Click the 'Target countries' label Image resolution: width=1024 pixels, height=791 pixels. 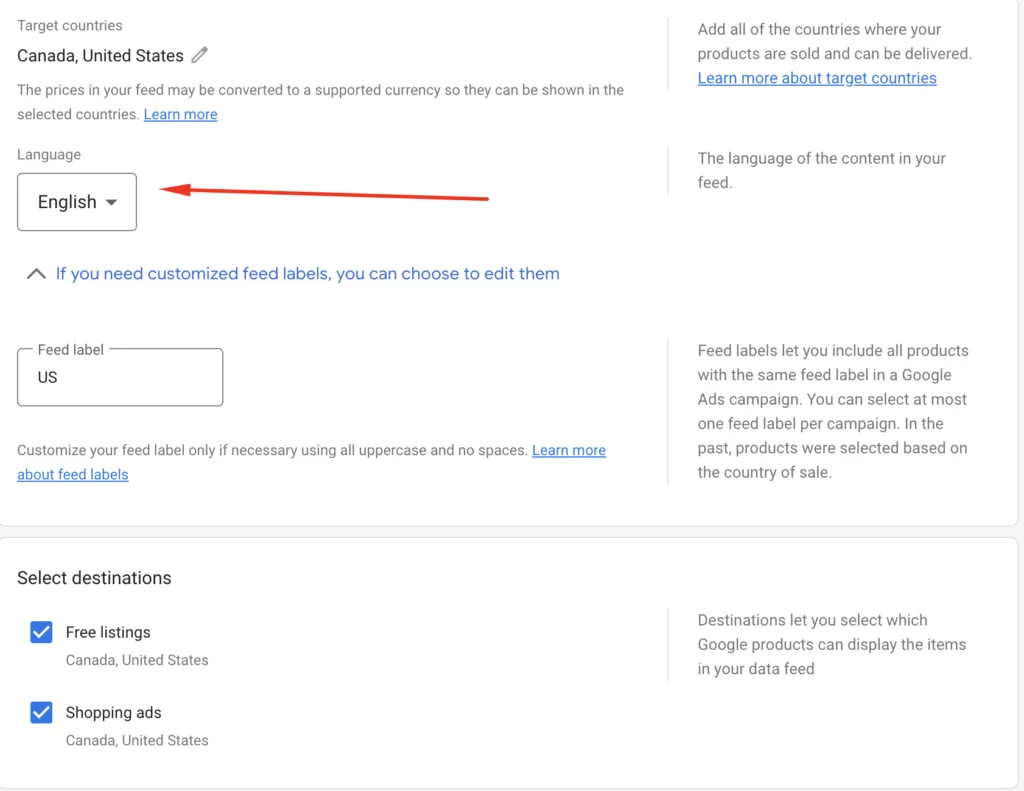(70, 25)
